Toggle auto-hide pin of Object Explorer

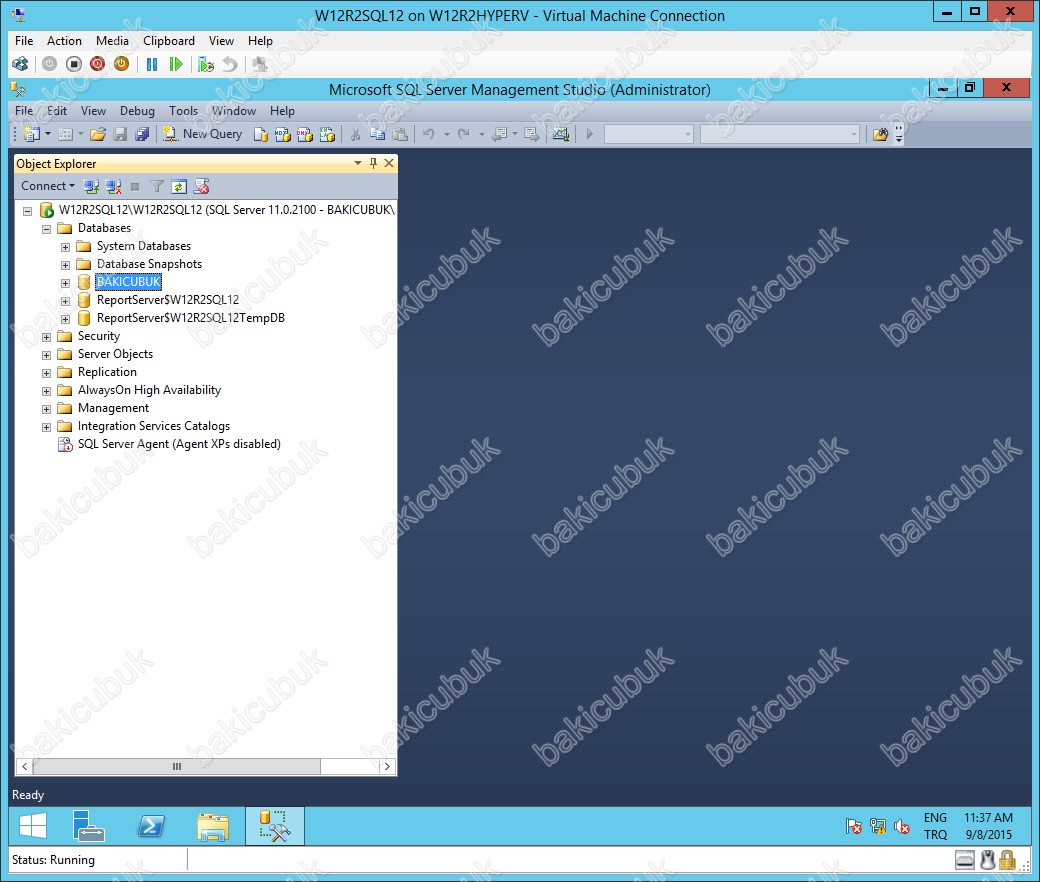(x=373, y=163)
